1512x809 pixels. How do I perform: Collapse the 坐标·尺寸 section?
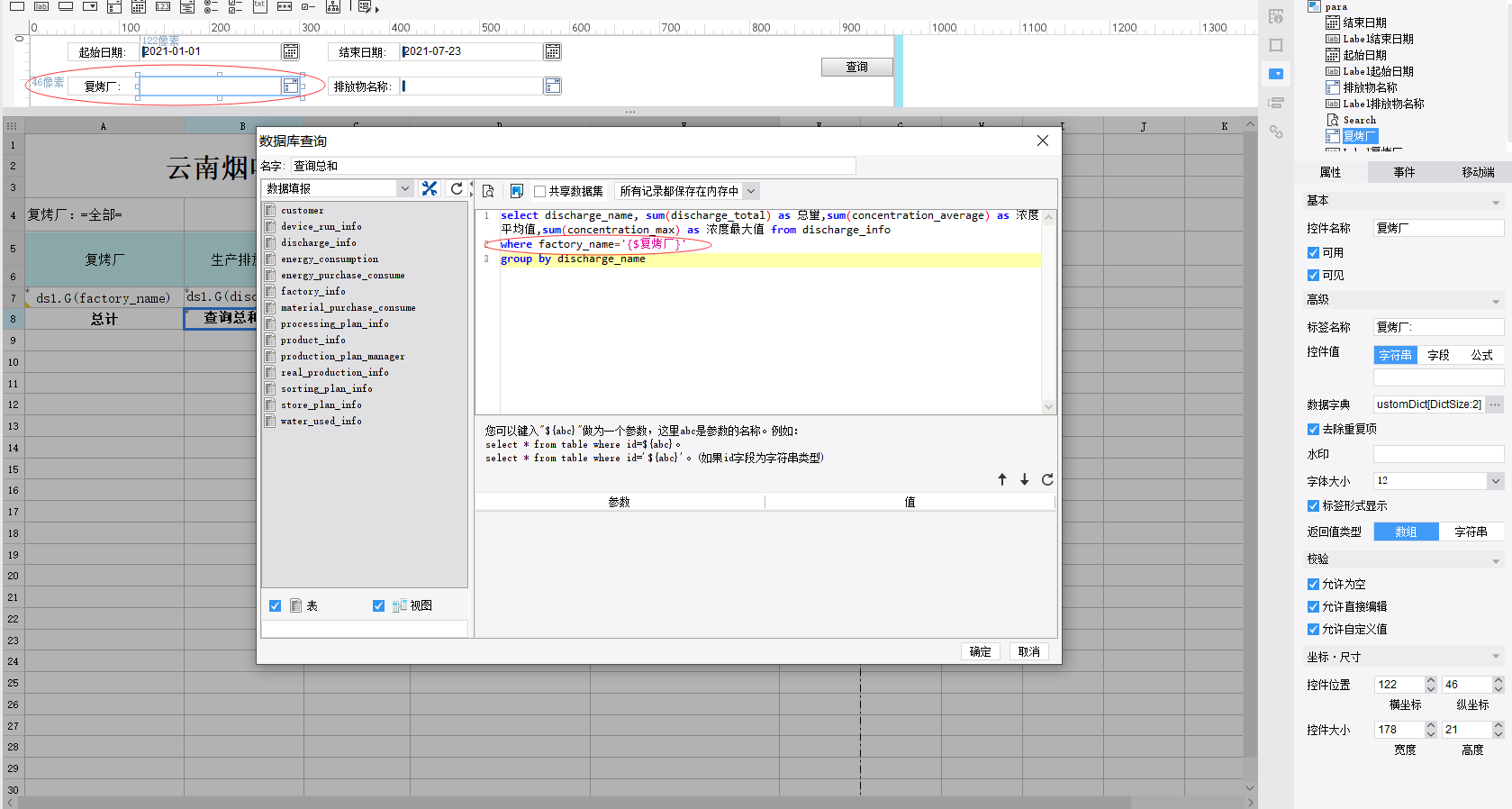point(1496,655)
